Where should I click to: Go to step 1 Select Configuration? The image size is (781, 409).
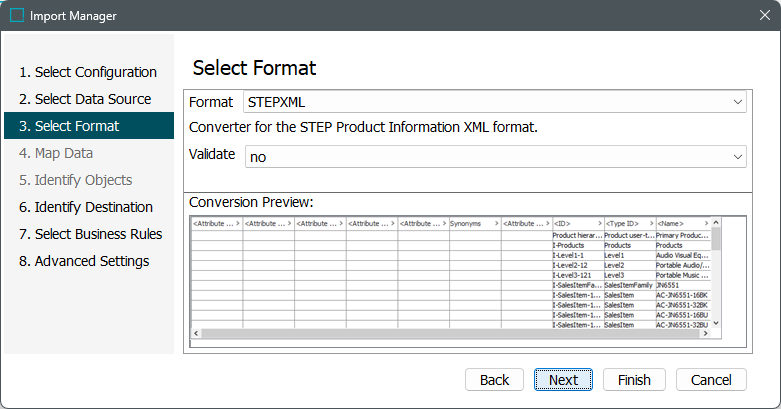(88, 72)
